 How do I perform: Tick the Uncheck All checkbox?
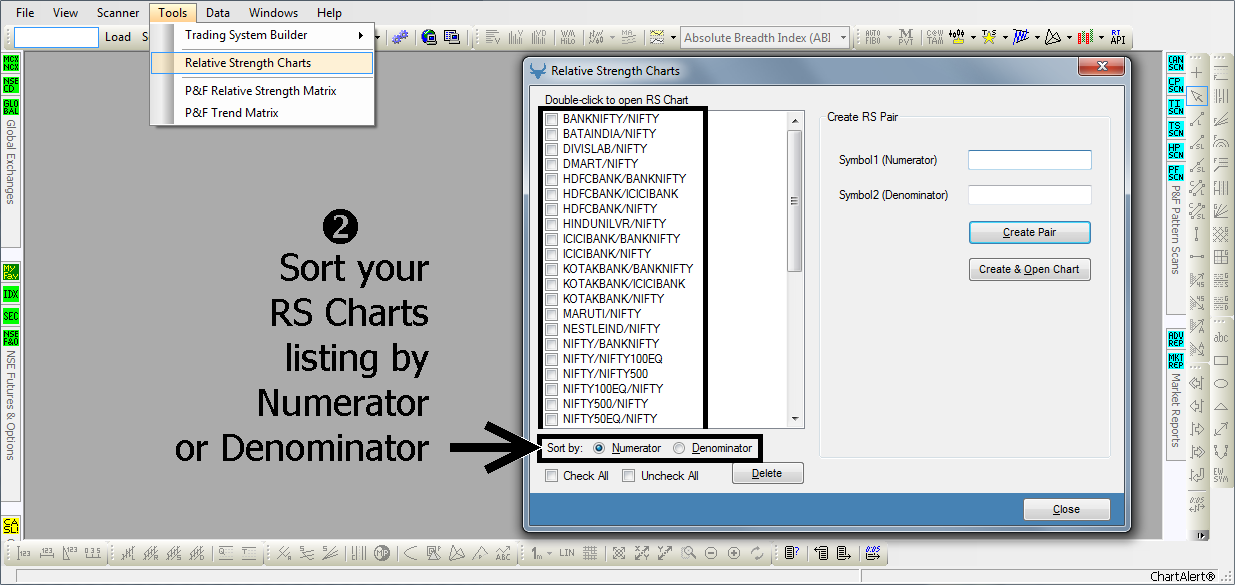pyautogui.click(x=628, y=476)
